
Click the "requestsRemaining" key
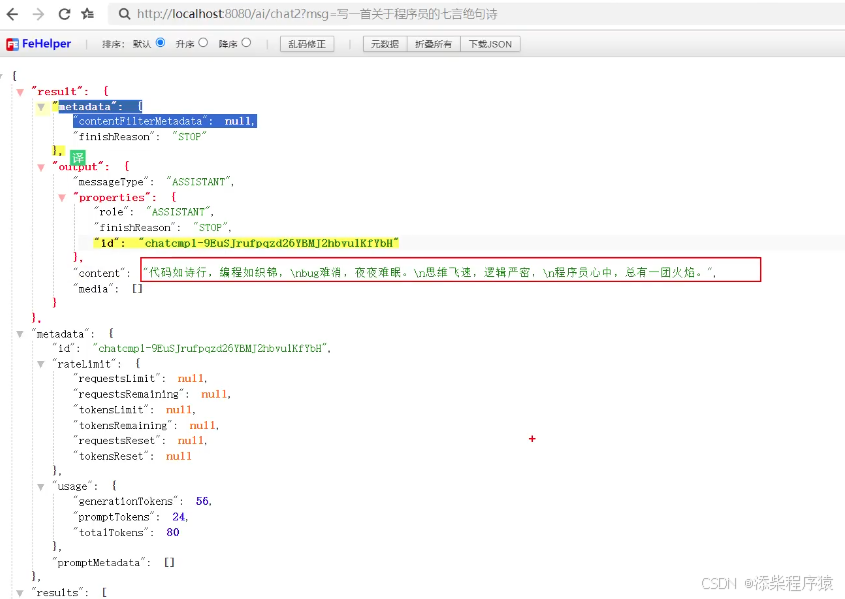point(129,394)
